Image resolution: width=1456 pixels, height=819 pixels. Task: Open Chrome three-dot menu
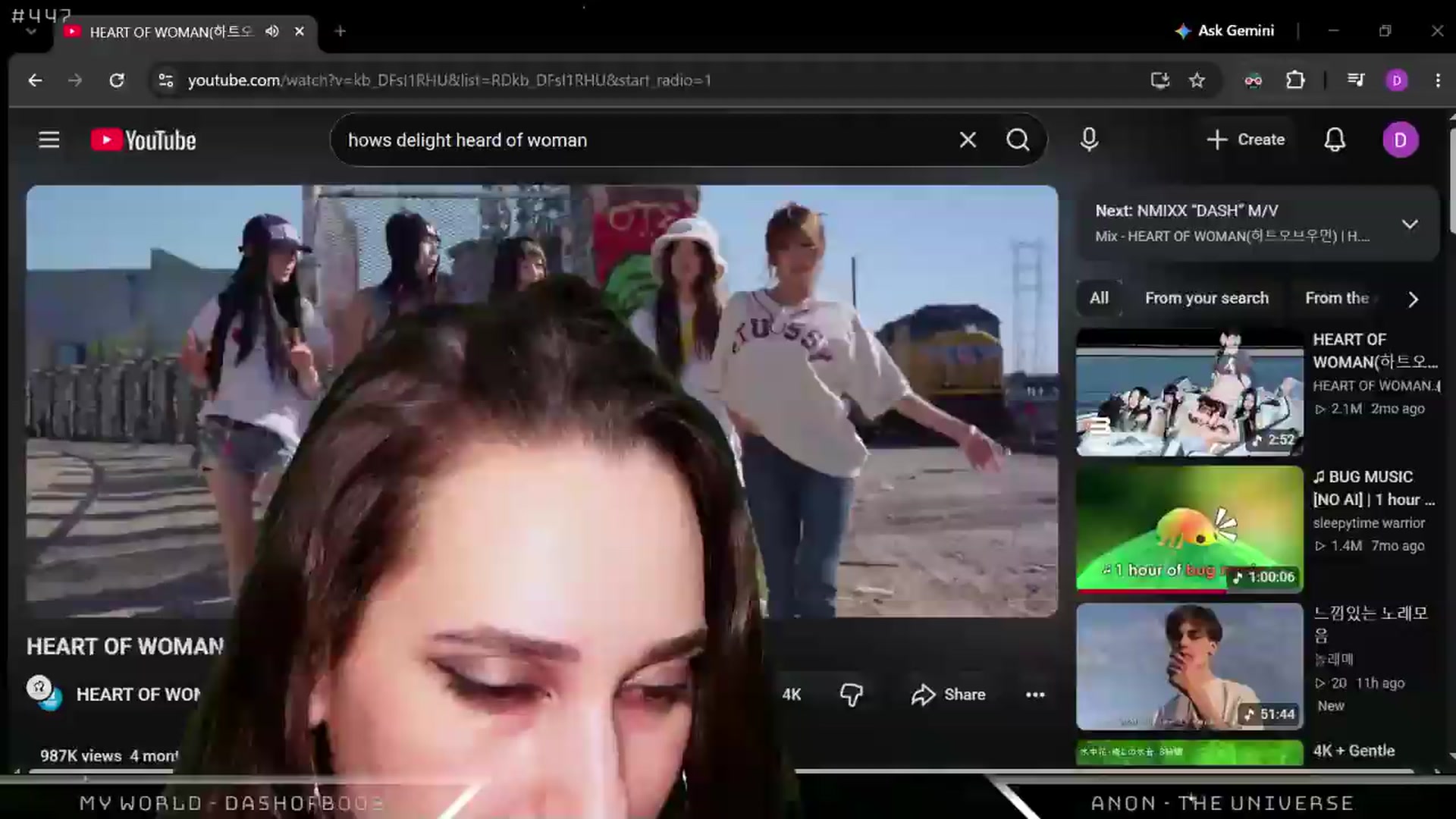pyautogui.click(x=1438, y=80)
